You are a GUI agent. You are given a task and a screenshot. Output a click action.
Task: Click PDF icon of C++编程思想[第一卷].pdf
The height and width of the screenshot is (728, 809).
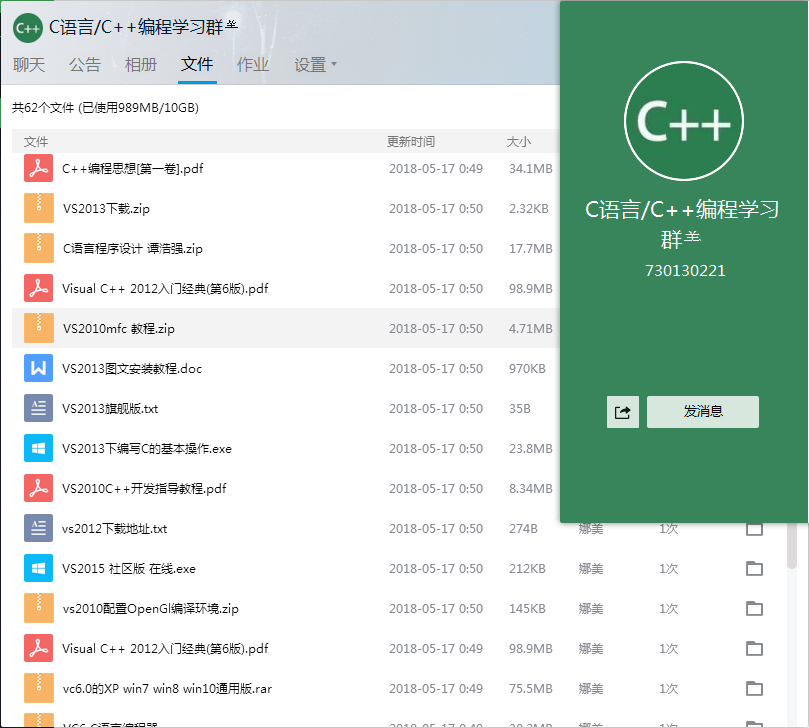(x=39, y=168)
